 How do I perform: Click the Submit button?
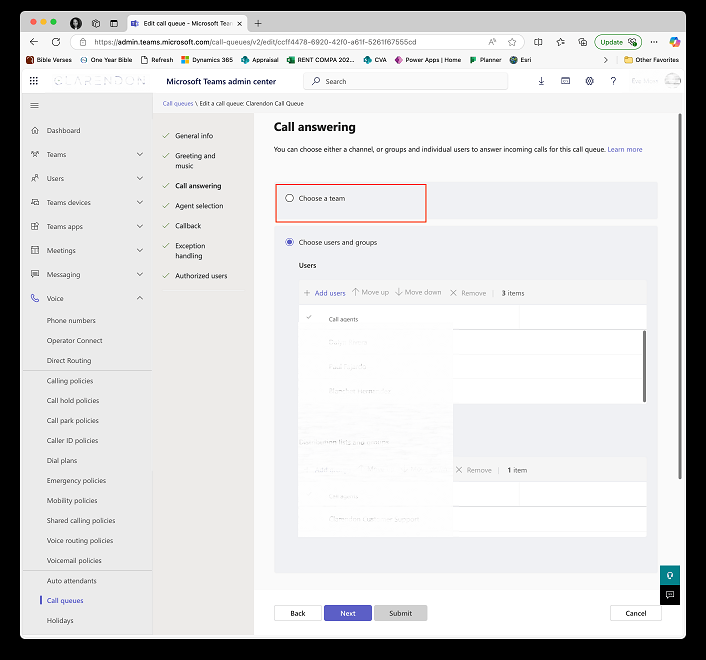400,613
